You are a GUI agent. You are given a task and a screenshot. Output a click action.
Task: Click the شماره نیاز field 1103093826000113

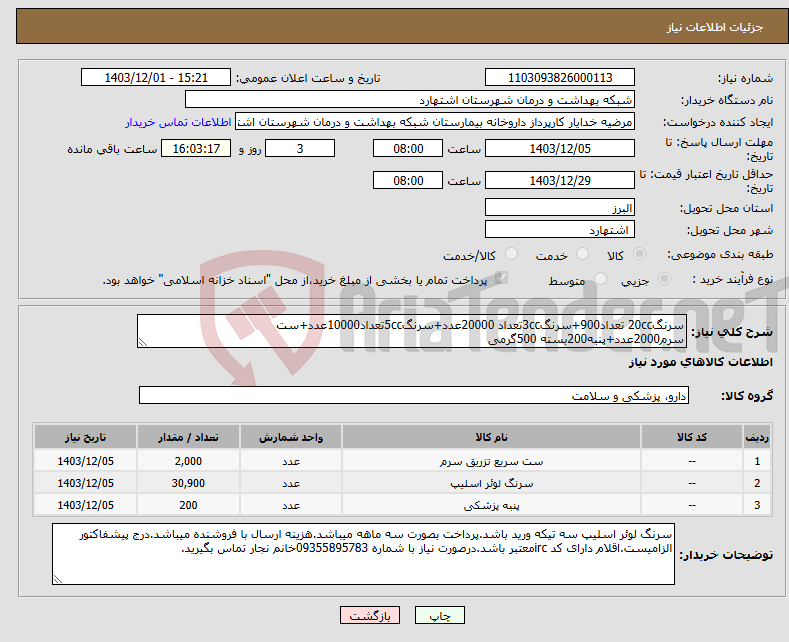560,77
